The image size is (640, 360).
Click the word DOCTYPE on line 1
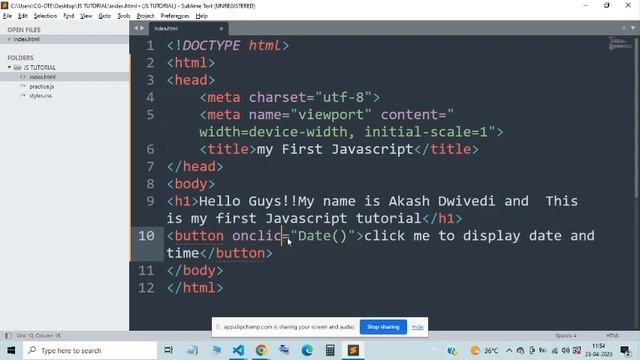(211, 46)
